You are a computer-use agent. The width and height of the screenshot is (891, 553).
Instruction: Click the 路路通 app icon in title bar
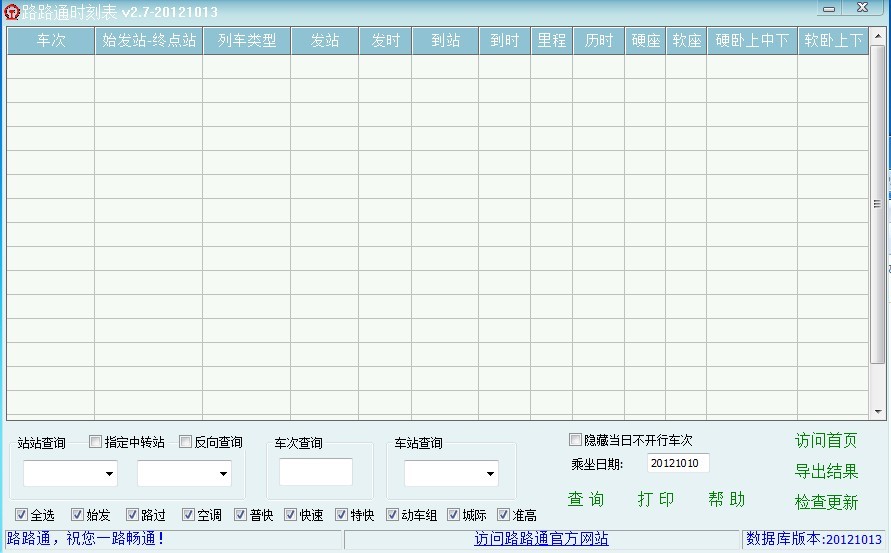(11, 12)
